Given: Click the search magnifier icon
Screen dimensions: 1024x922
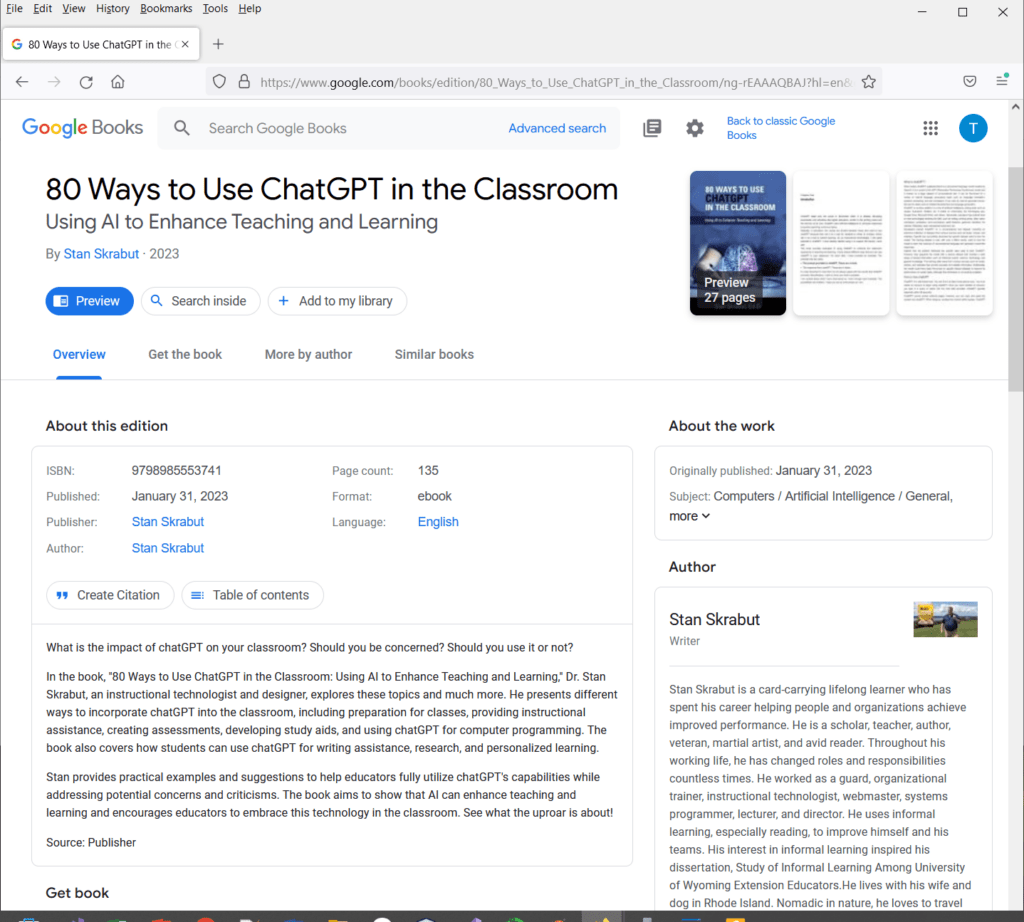Looking at the screenshot, I should click(x=182, y=128).
